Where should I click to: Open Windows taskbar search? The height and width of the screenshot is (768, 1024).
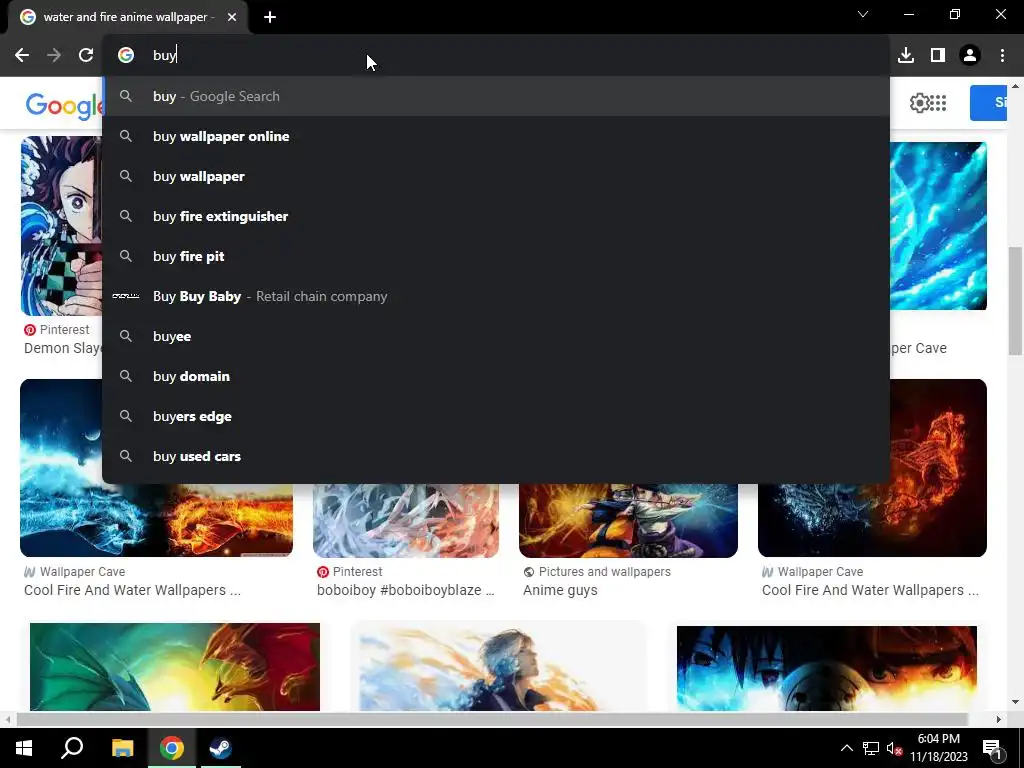pos(72,748)
